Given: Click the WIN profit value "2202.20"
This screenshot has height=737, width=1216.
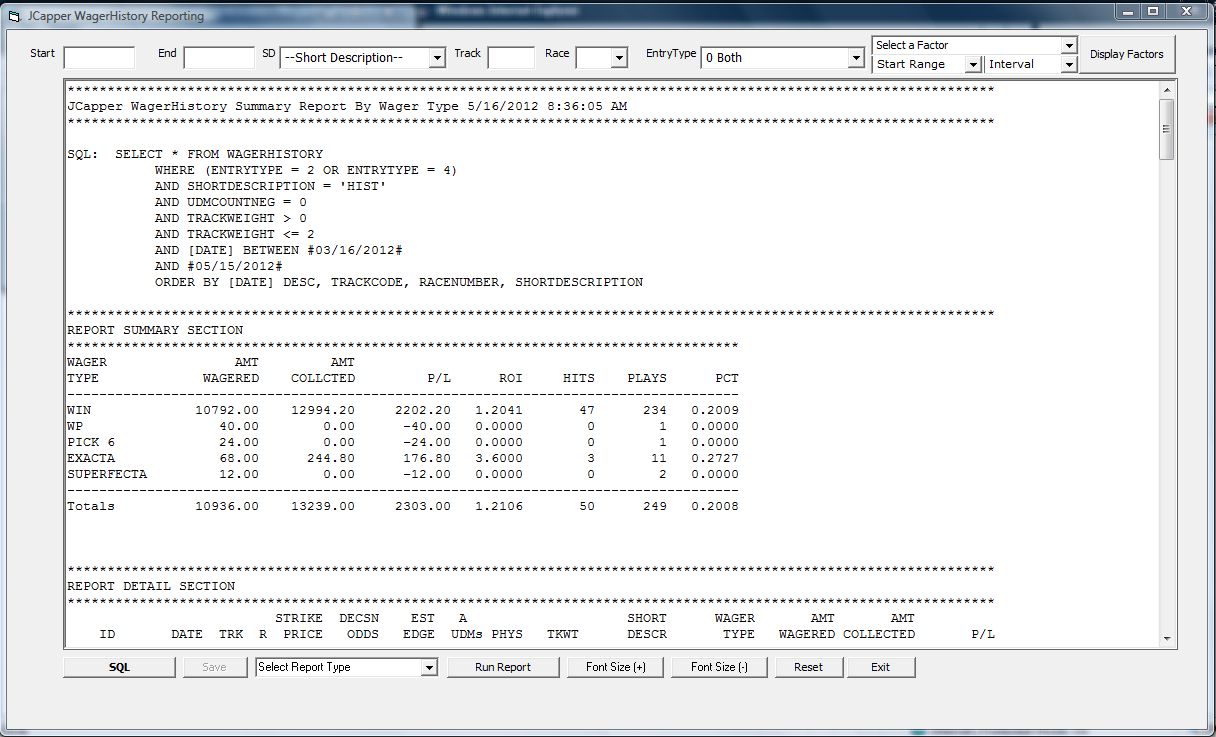Looking at the screenshot, I should pos(423,410).
